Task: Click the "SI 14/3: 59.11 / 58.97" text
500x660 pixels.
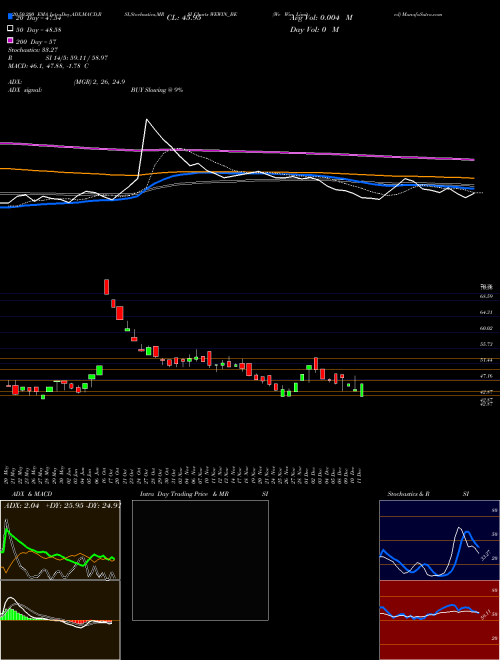Action: point(77,58)
